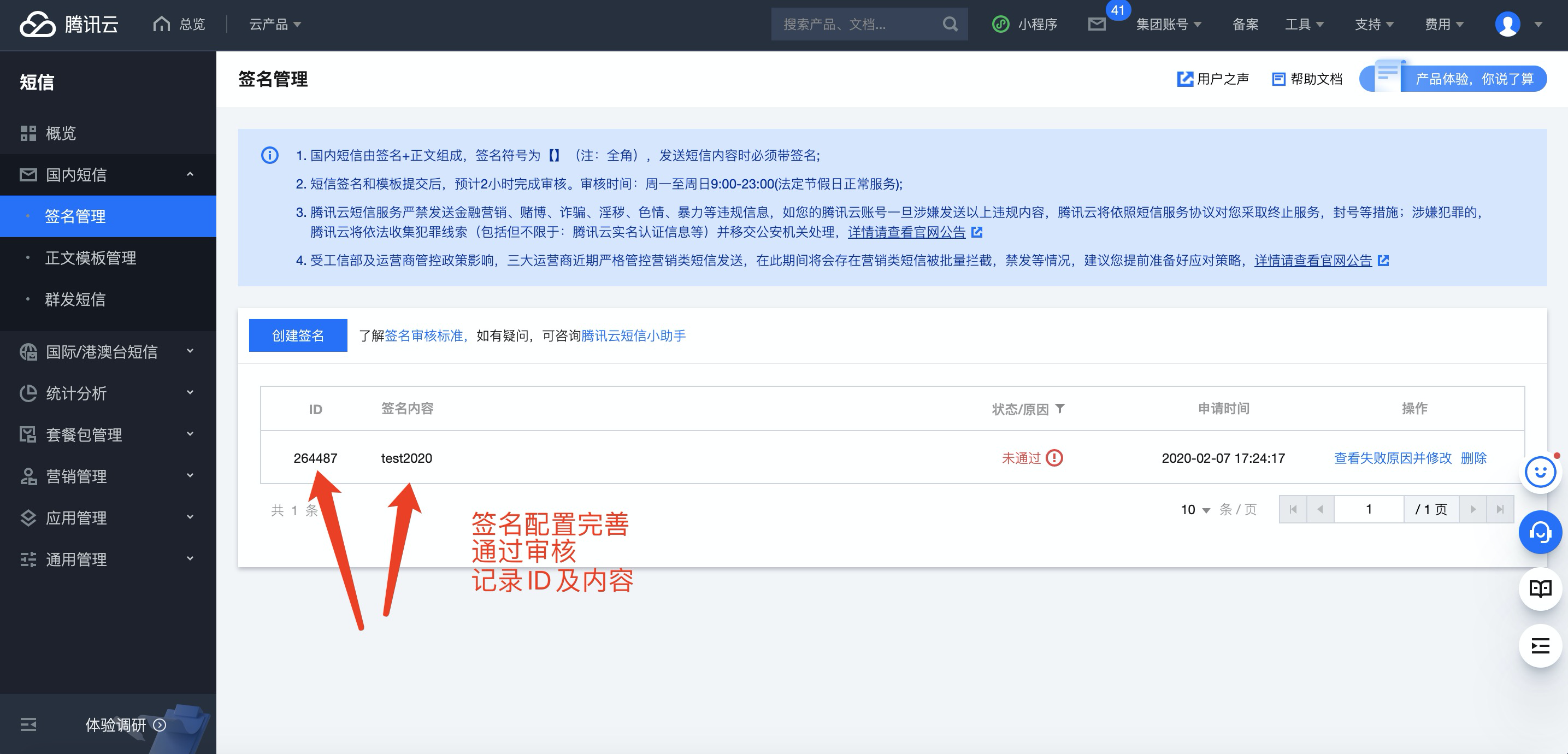The image size is (1568, 754).
Task: Click the 产品体验，你说了算 banner
Action: click(1453, 78)
